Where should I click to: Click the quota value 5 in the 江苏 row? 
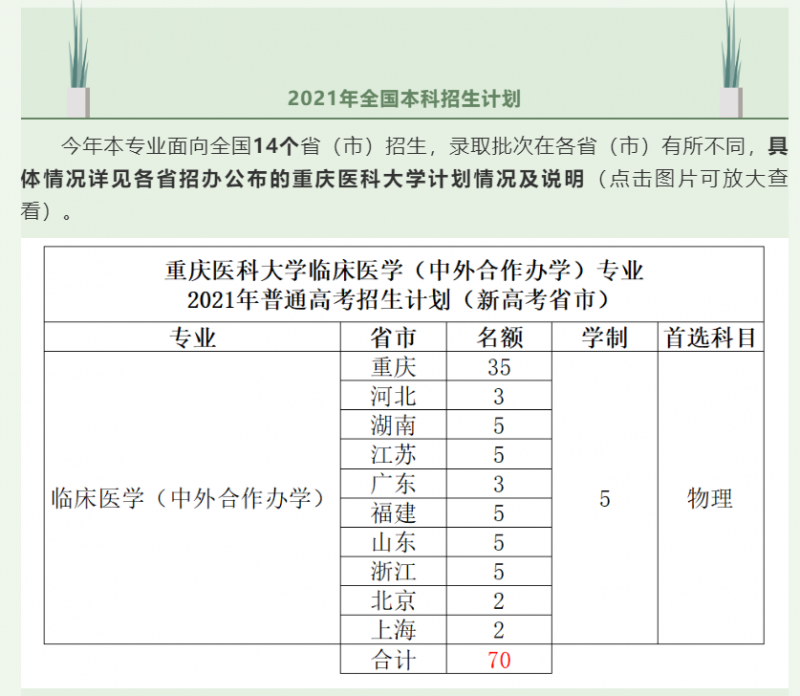tap(499, 454)
